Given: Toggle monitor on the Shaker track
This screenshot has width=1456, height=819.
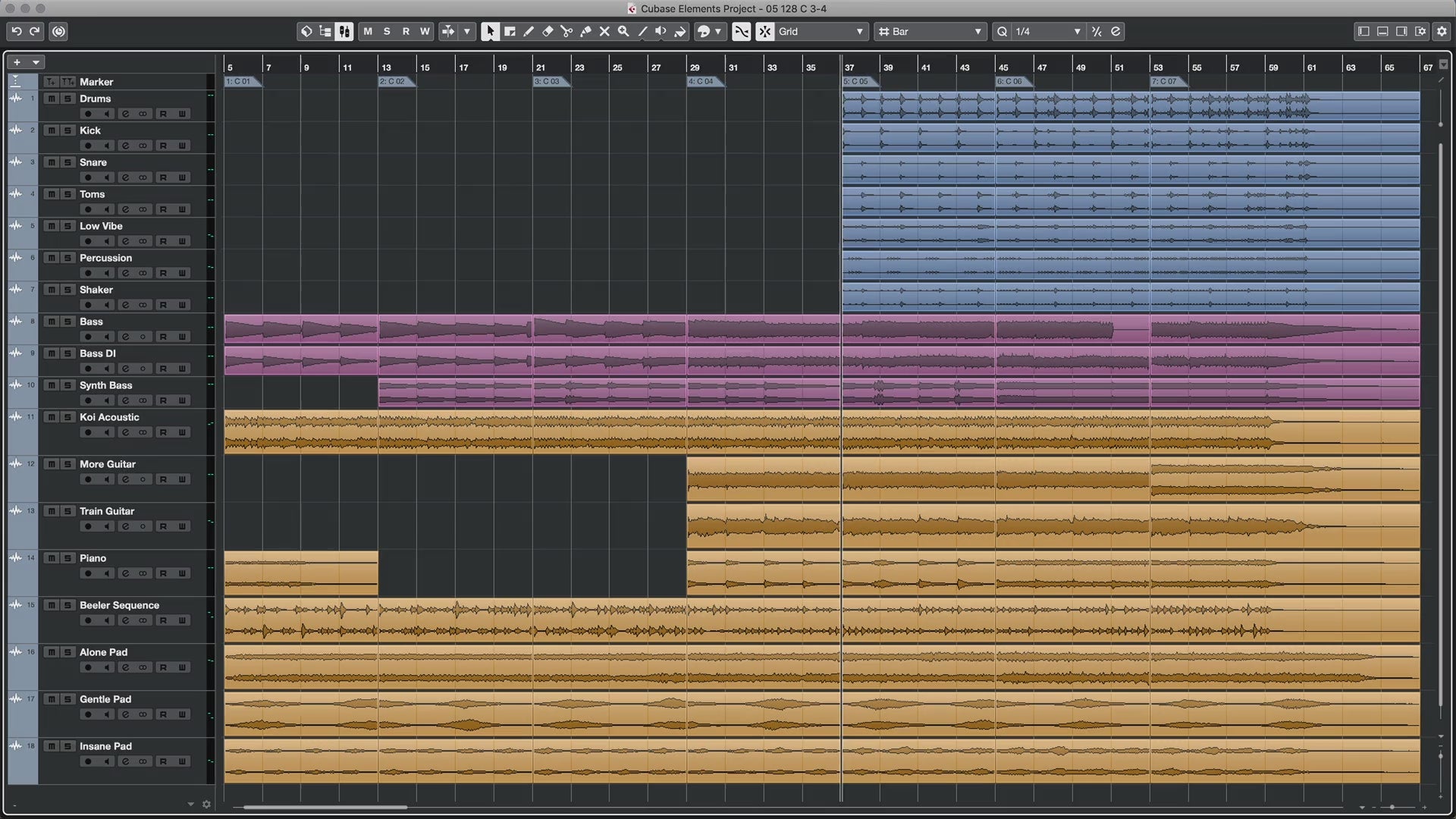Looking at the screenshot, I should point(107,305).
